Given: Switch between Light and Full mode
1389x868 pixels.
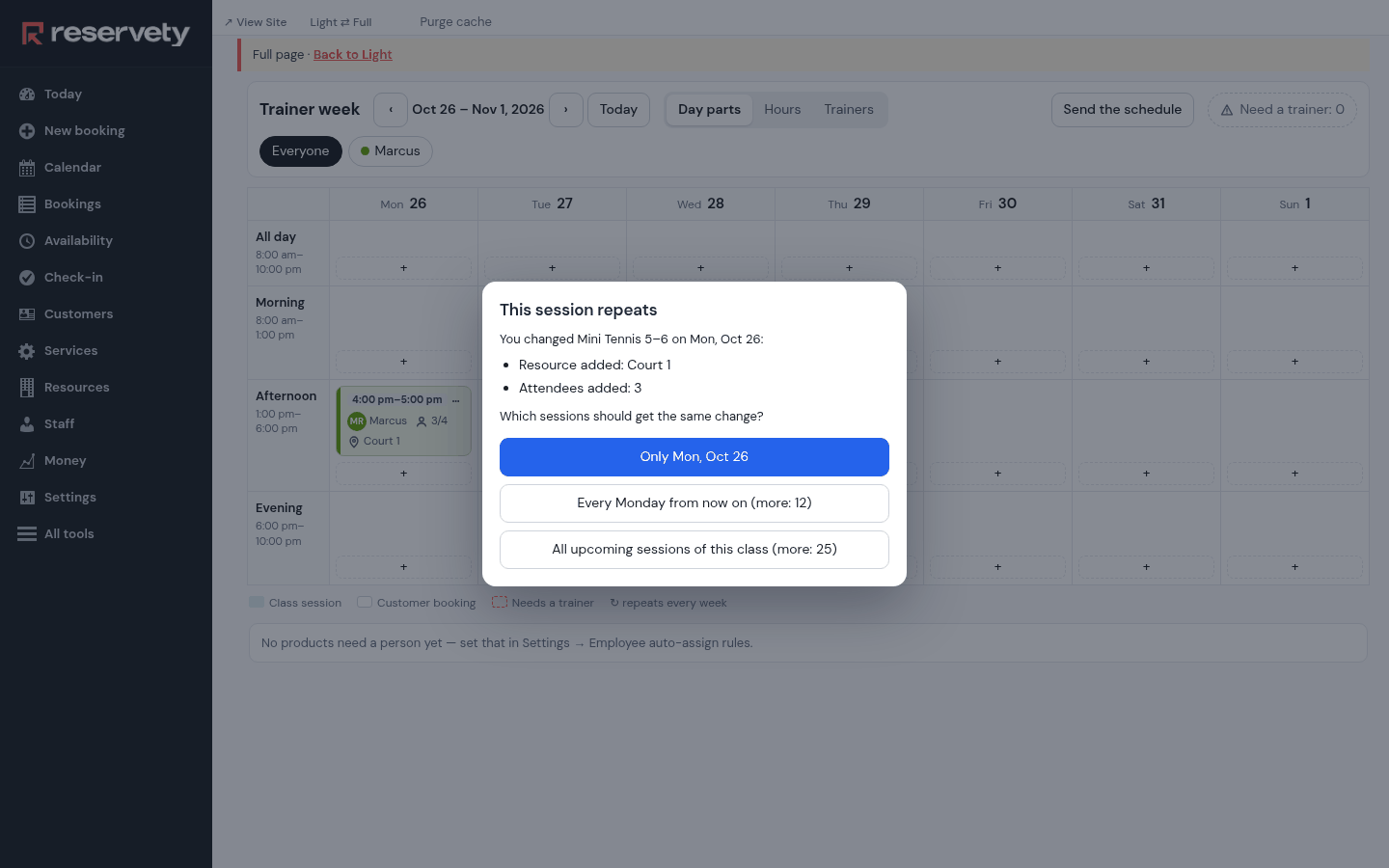Looking at the screenshot, I should point(340,22).
